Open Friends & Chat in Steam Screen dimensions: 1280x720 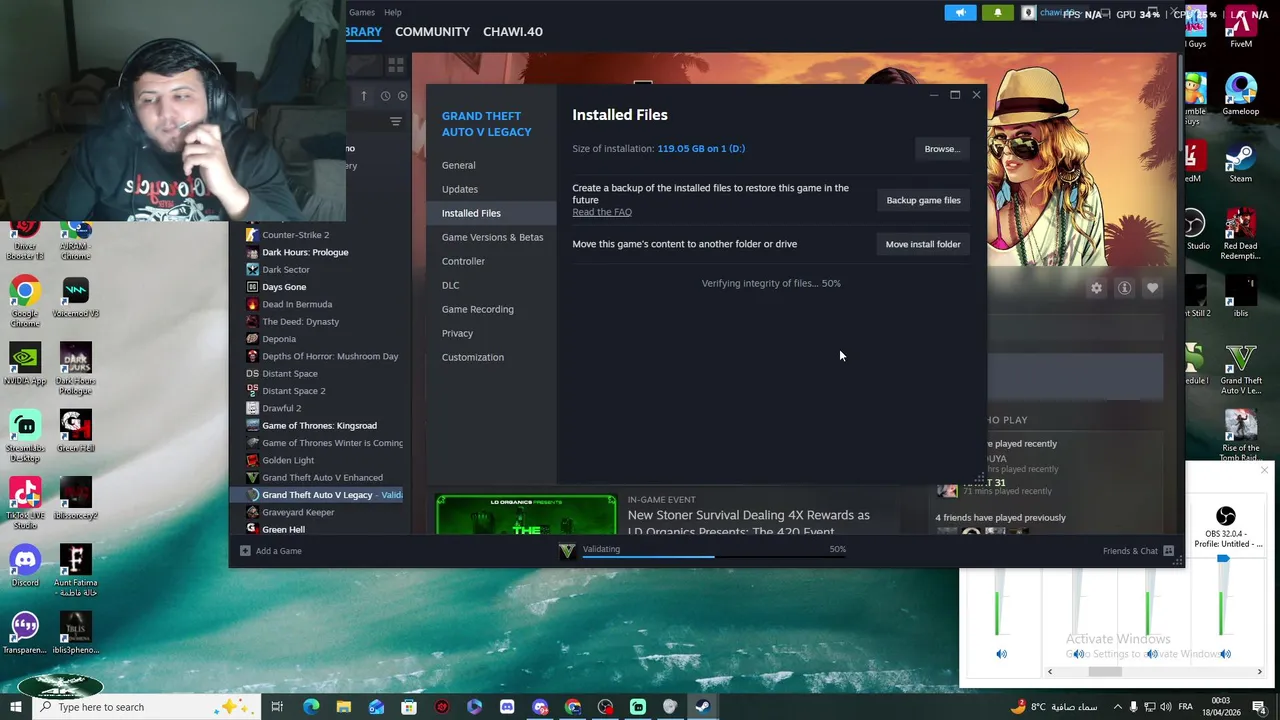coord(1130,551)
